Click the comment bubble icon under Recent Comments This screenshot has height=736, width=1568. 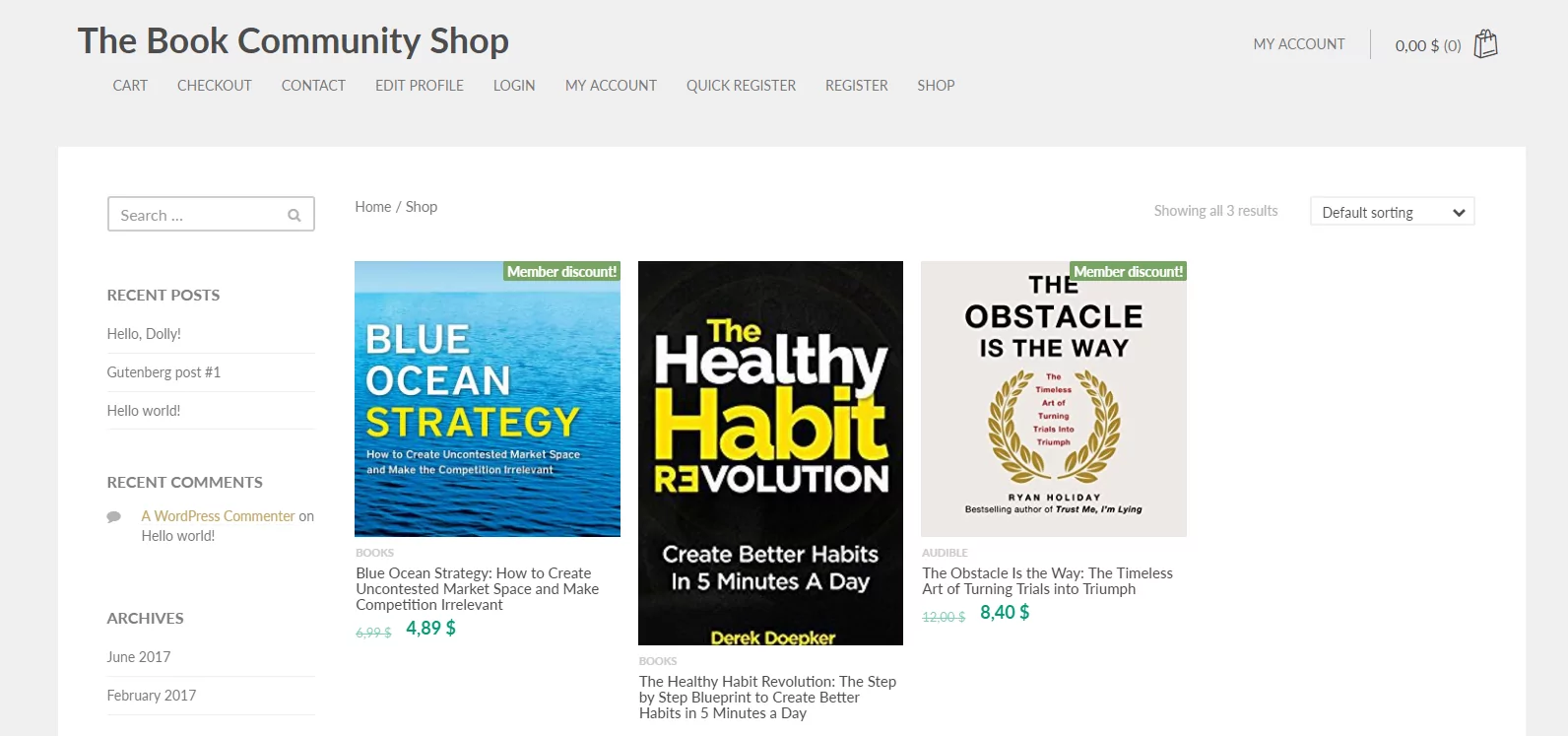click(x=114, y=516)
